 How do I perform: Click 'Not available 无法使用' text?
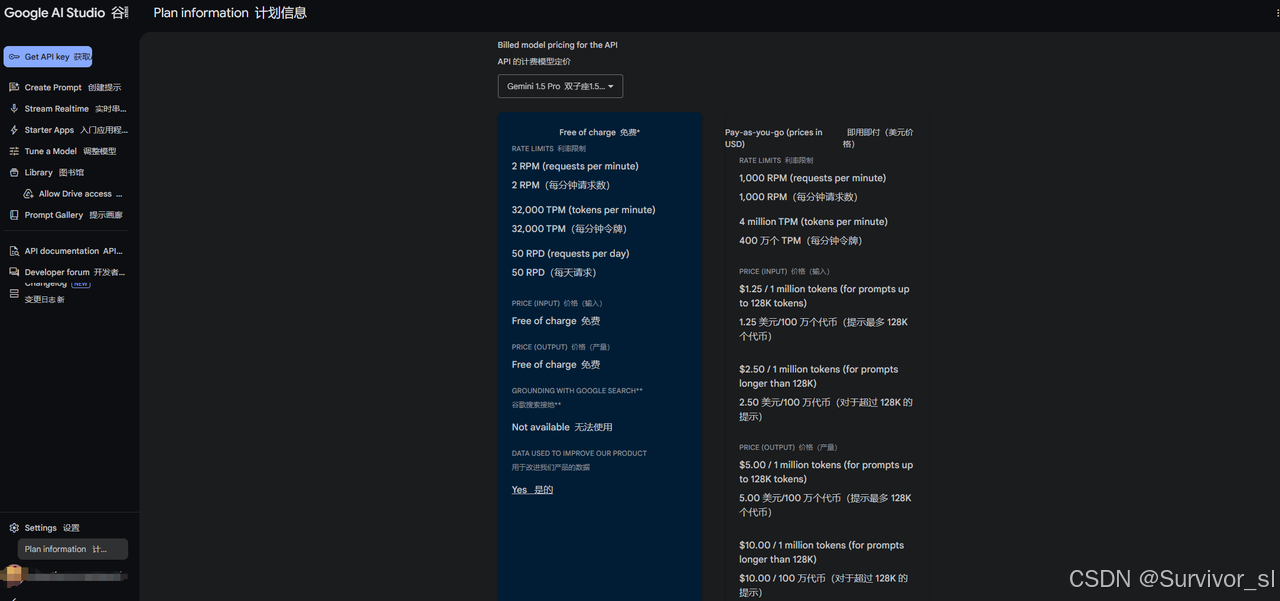coord(562,427)
